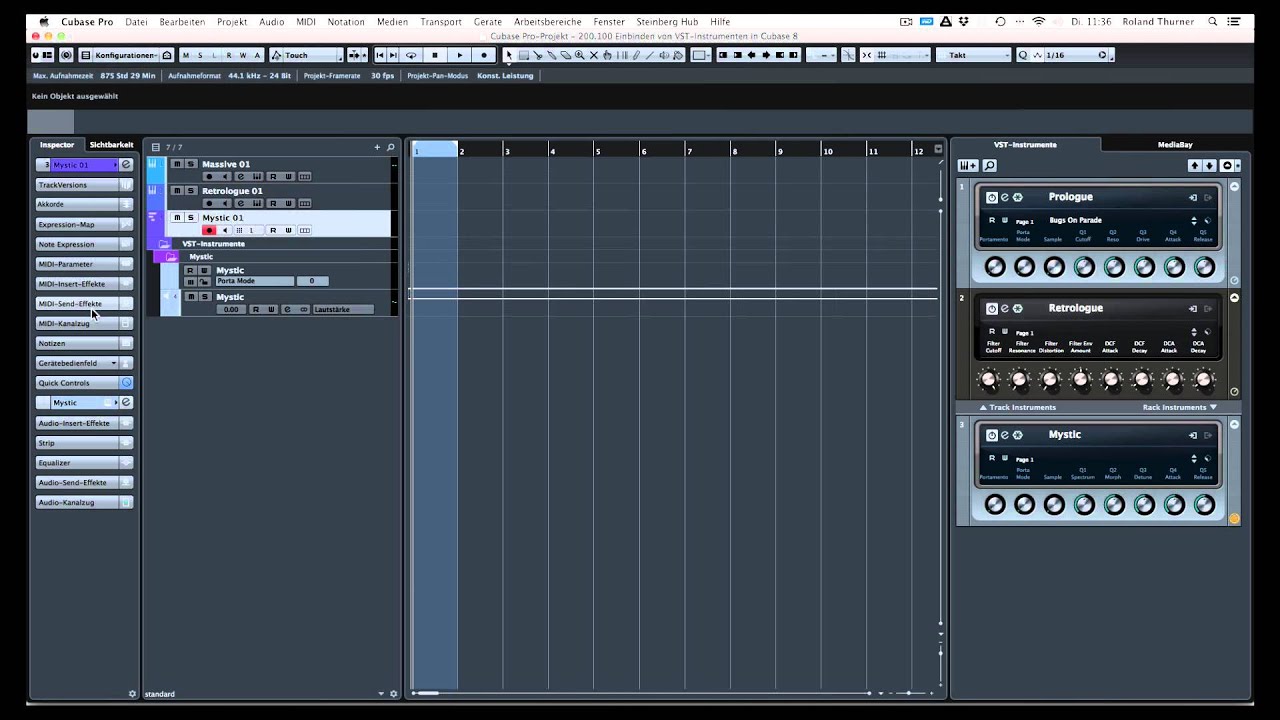
Task: Open track list search magnifier
Action: pos(390,147)
